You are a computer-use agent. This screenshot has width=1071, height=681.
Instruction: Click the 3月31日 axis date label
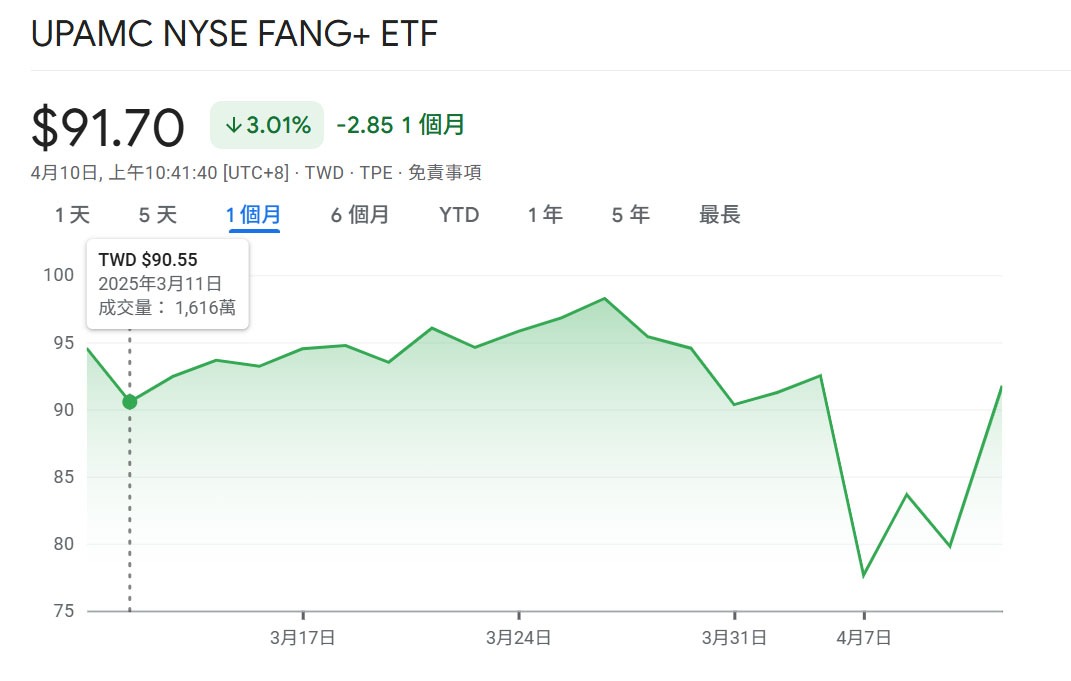(734, 638)
